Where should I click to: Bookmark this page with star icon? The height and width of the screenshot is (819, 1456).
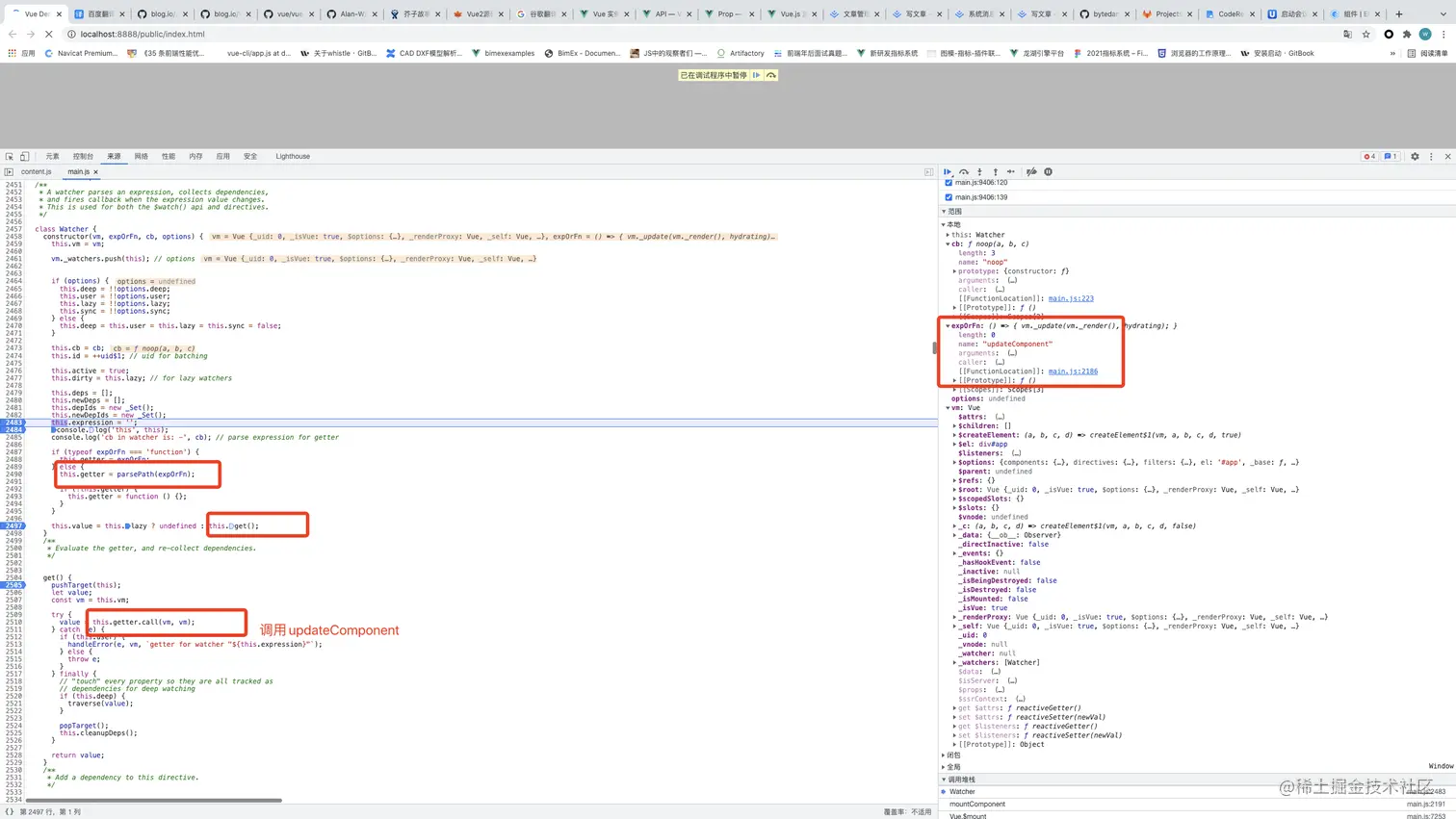1365,34
